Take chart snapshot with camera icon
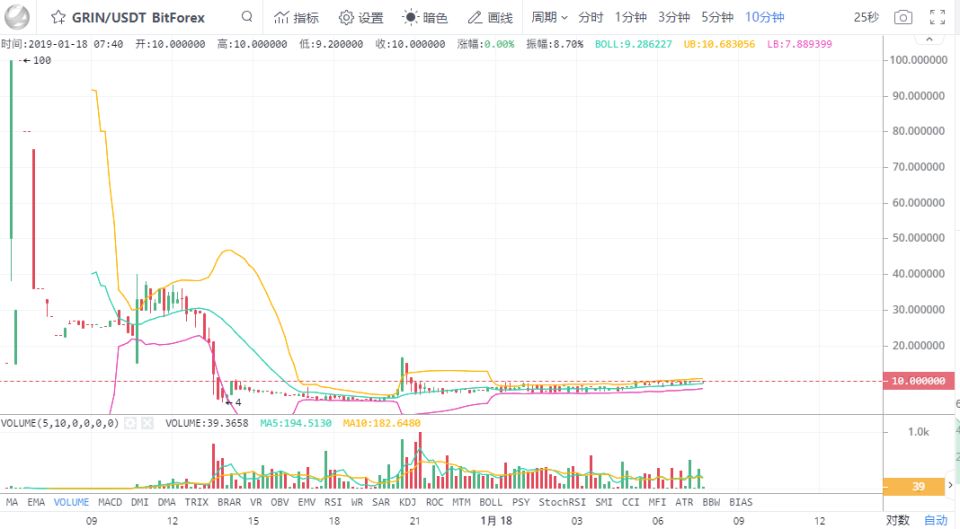The height and width of the screenshot is (529, 960). point(903,17)
